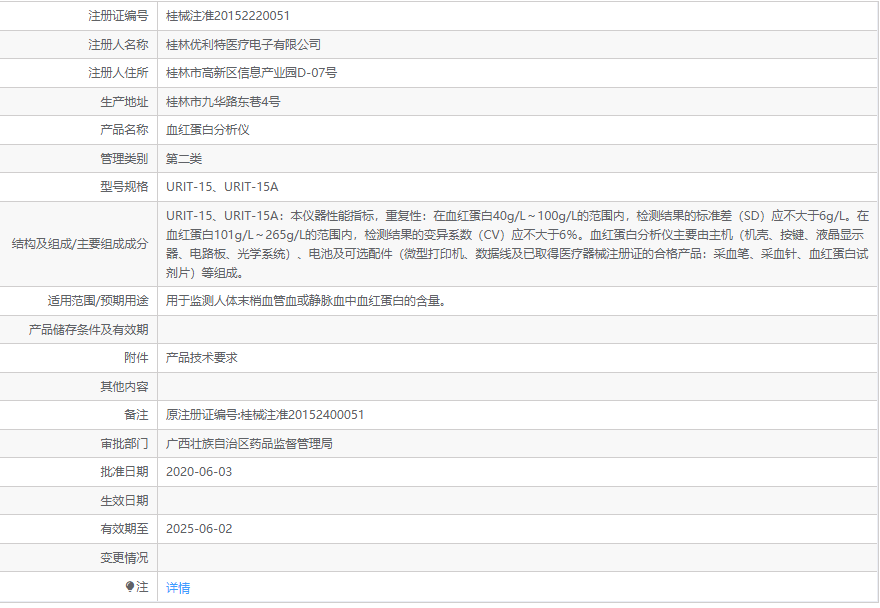Click the 审批部门 field label
This screenshot has height=608, width=880.
coord(124,444)
